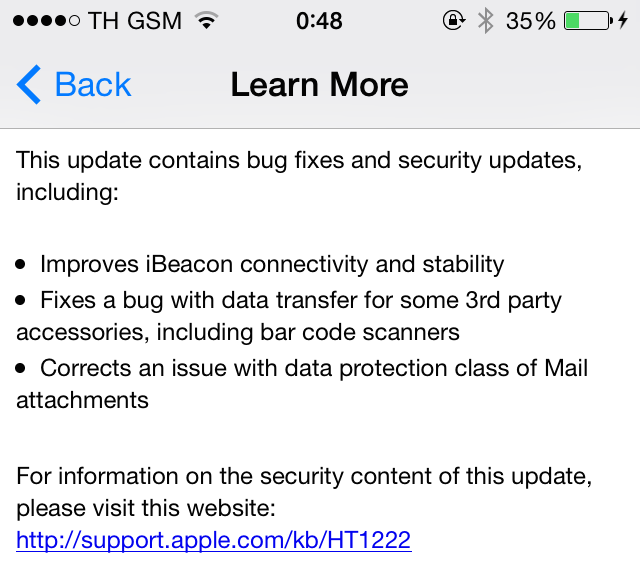Tap the iBeacon connectivity bullet item

(x=272, y=264)
